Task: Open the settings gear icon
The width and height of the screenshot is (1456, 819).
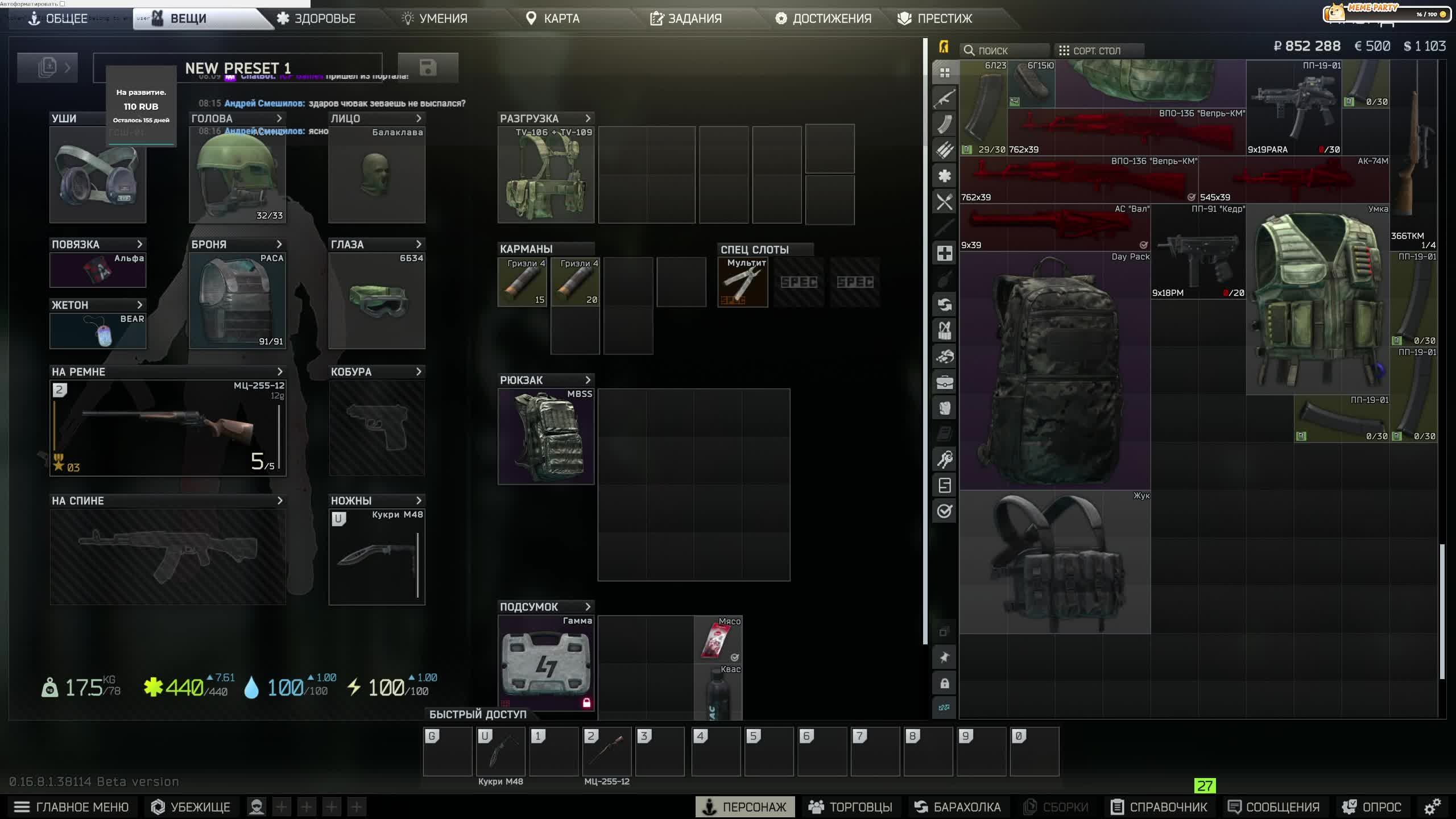Action: pos(1432,806)
